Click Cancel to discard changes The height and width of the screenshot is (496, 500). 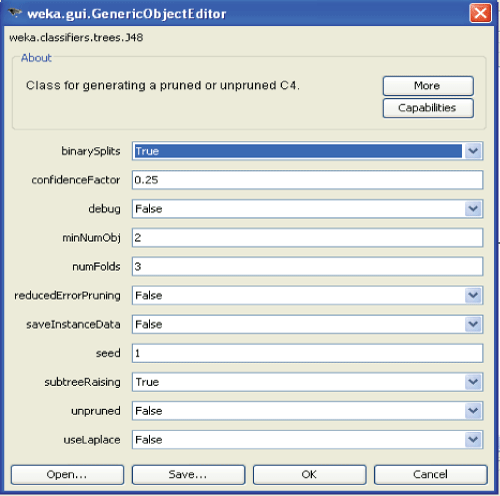431,475
